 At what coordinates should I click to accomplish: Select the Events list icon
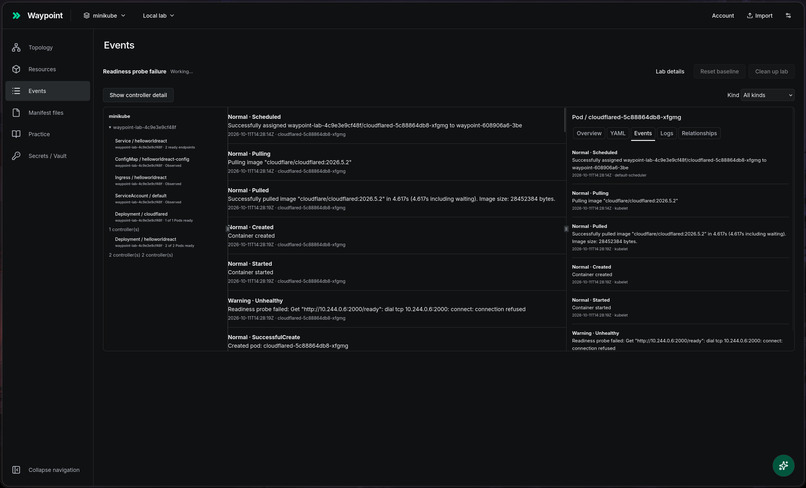click(16, 91)
